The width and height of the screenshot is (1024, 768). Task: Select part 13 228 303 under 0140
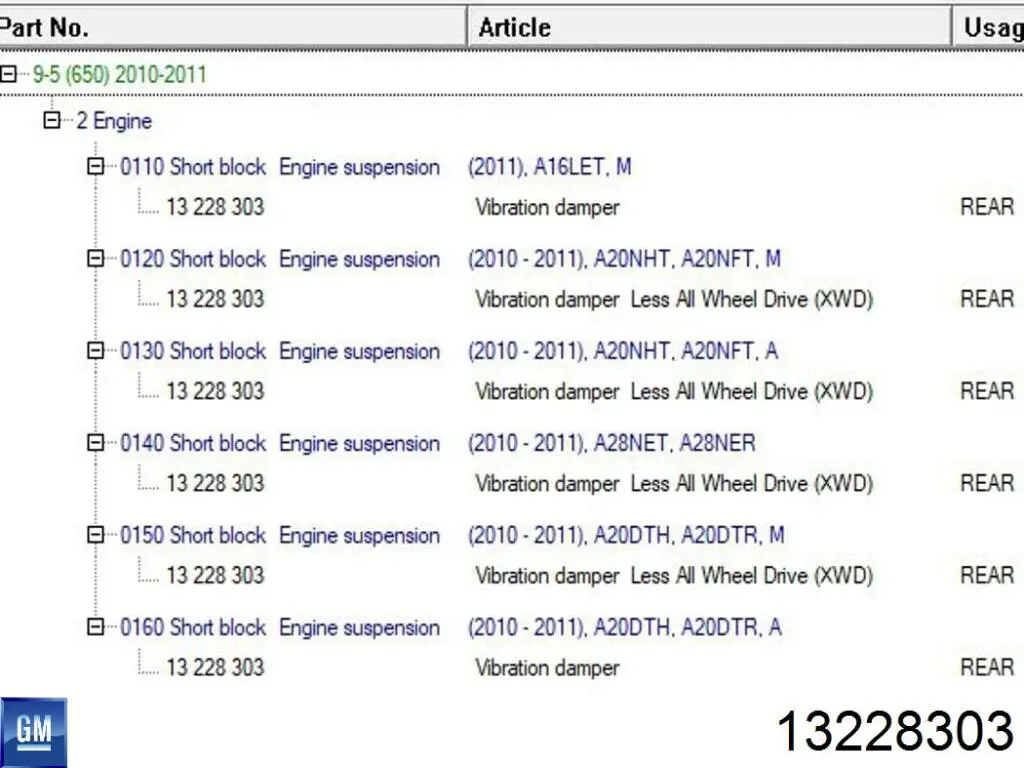point(216,483)
